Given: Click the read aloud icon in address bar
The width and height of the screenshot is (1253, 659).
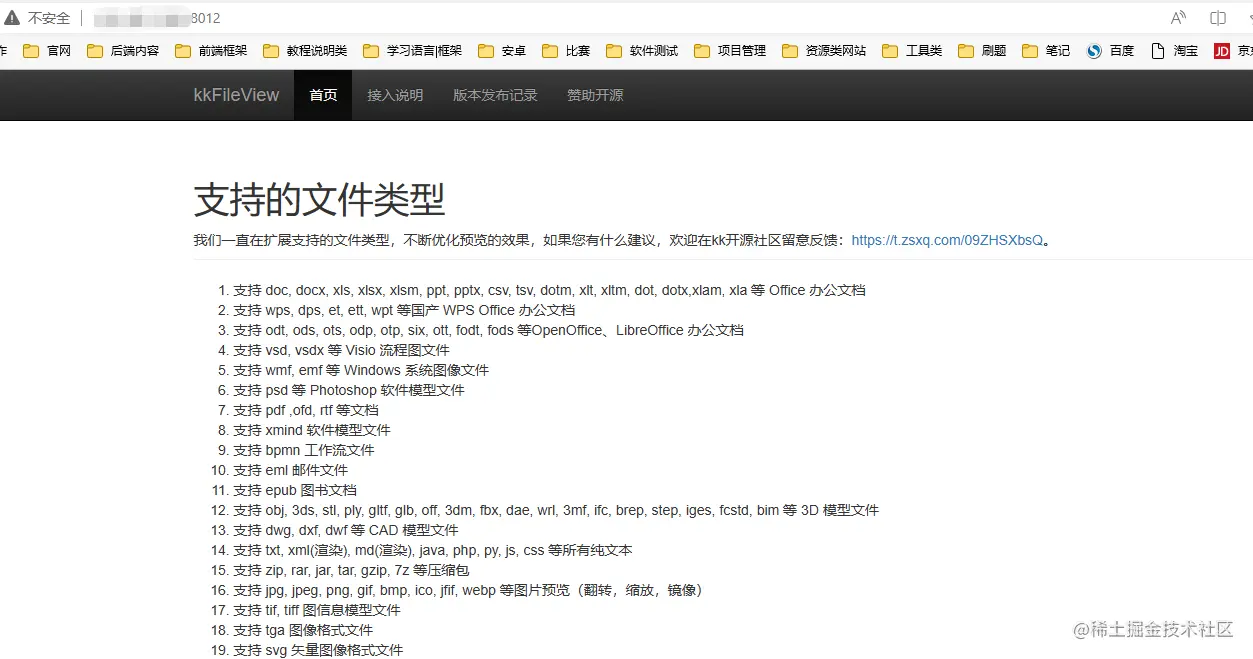Looking at the screenshot, I should 1179,18.
